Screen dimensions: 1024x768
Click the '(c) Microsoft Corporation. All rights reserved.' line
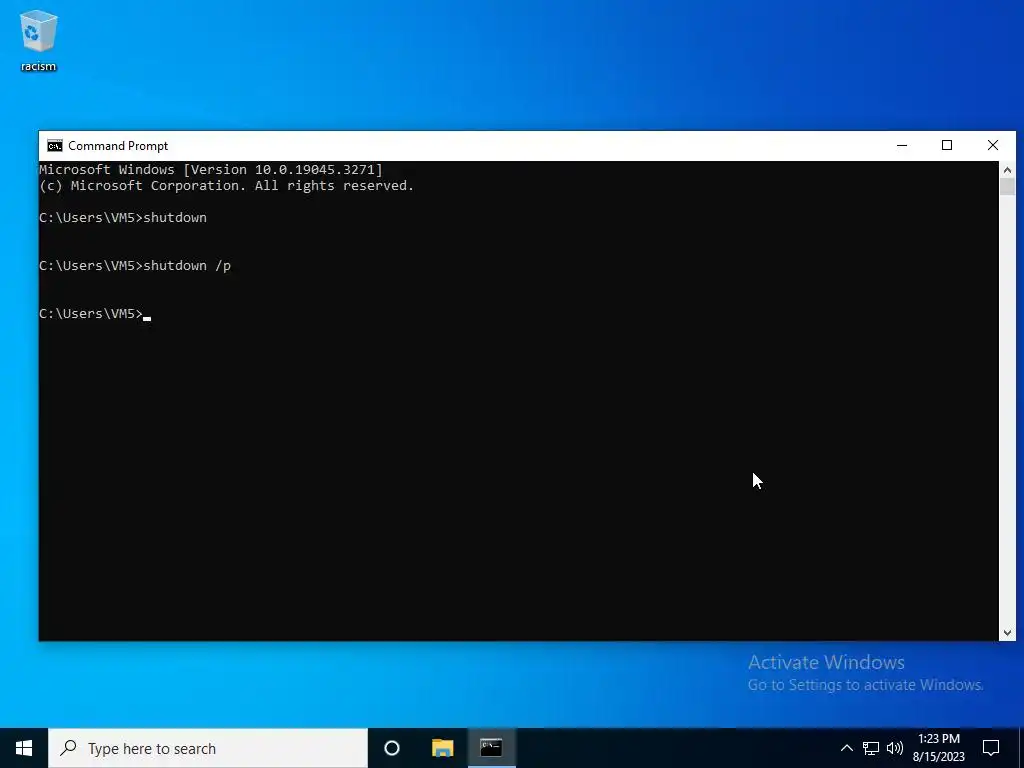coord(227,185)
